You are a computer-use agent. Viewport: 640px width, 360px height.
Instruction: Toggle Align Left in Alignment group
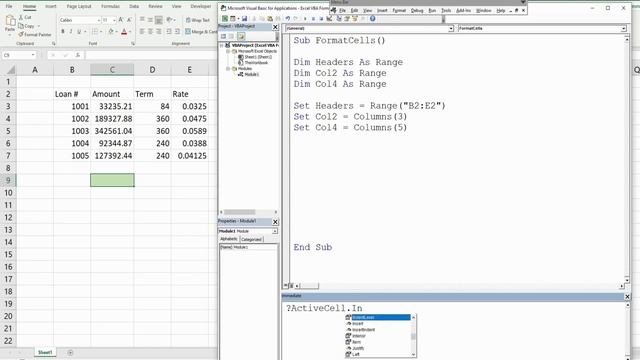pos(142,31)
